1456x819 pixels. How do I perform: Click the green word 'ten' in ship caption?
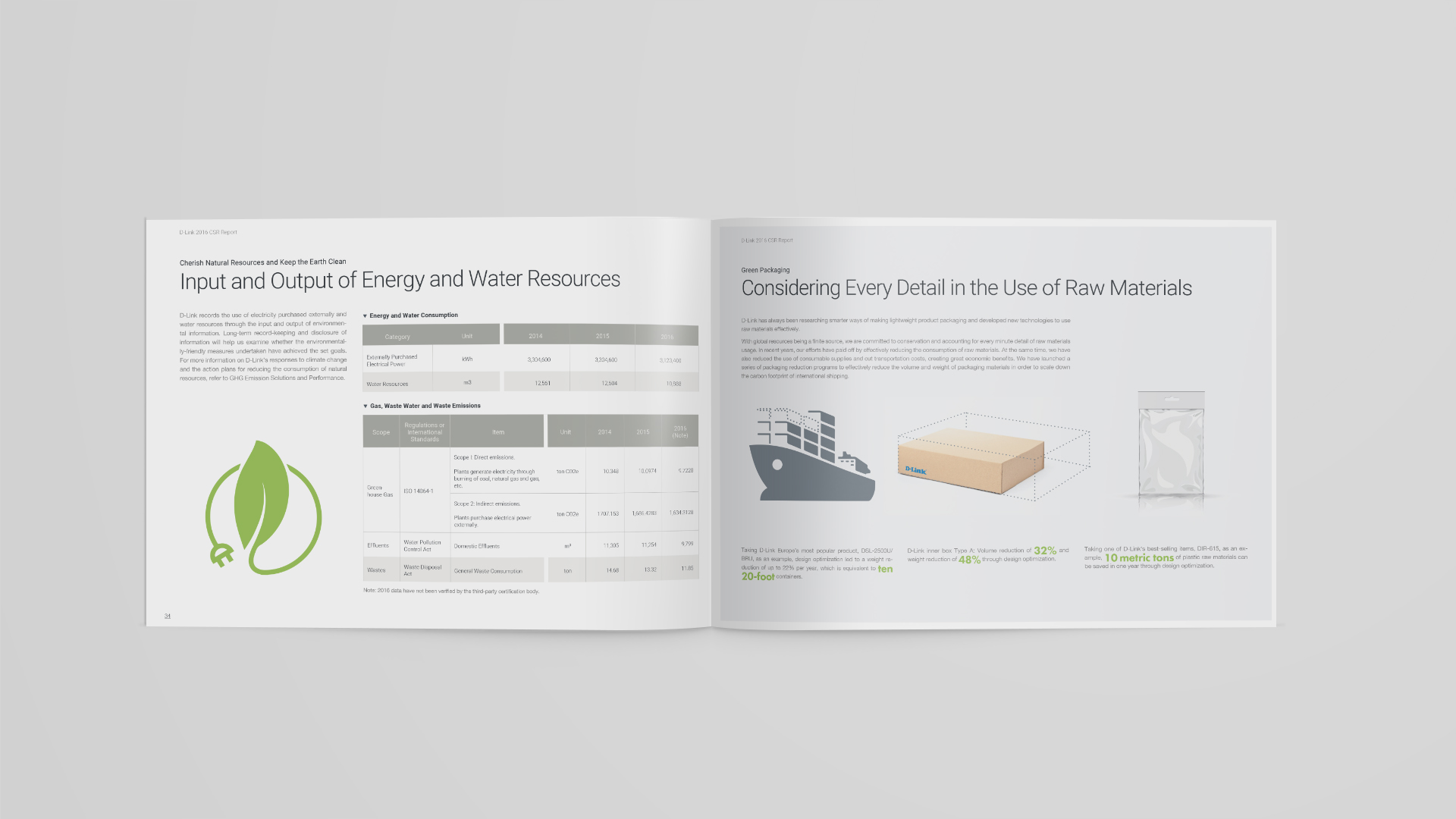pyautogui.click(x=885, y=569)
